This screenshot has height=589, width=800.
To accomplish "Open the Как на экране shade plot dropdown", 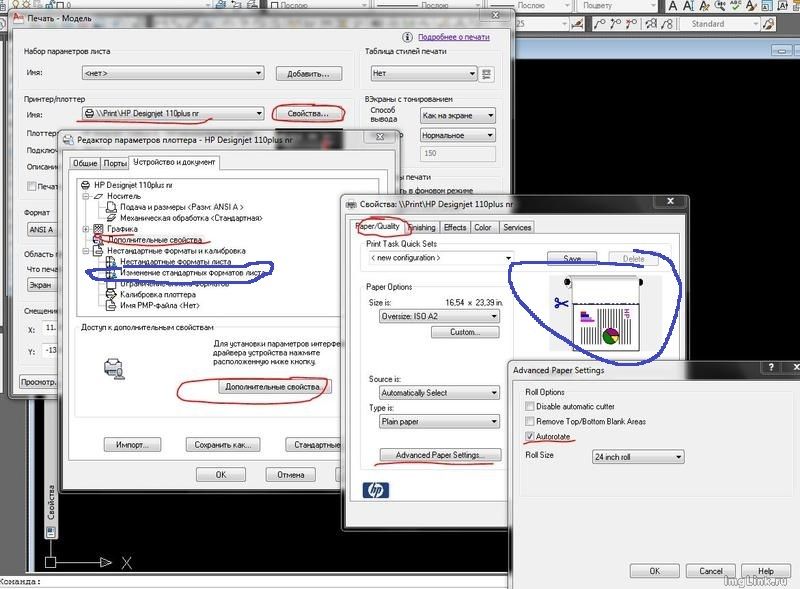I will [x=458, y=115].
